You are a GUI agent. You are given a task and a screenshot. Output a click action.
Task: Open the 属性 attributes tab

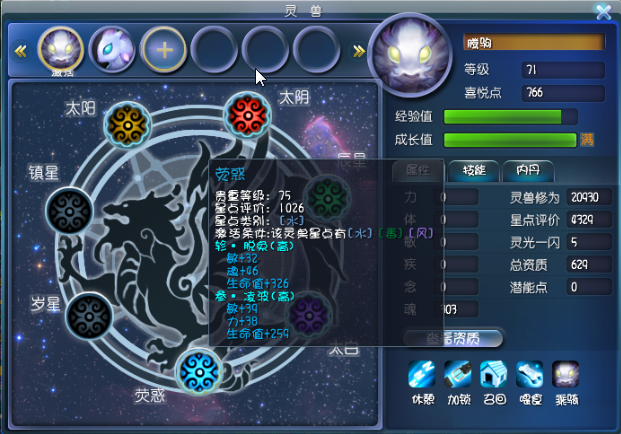point(418,171)
